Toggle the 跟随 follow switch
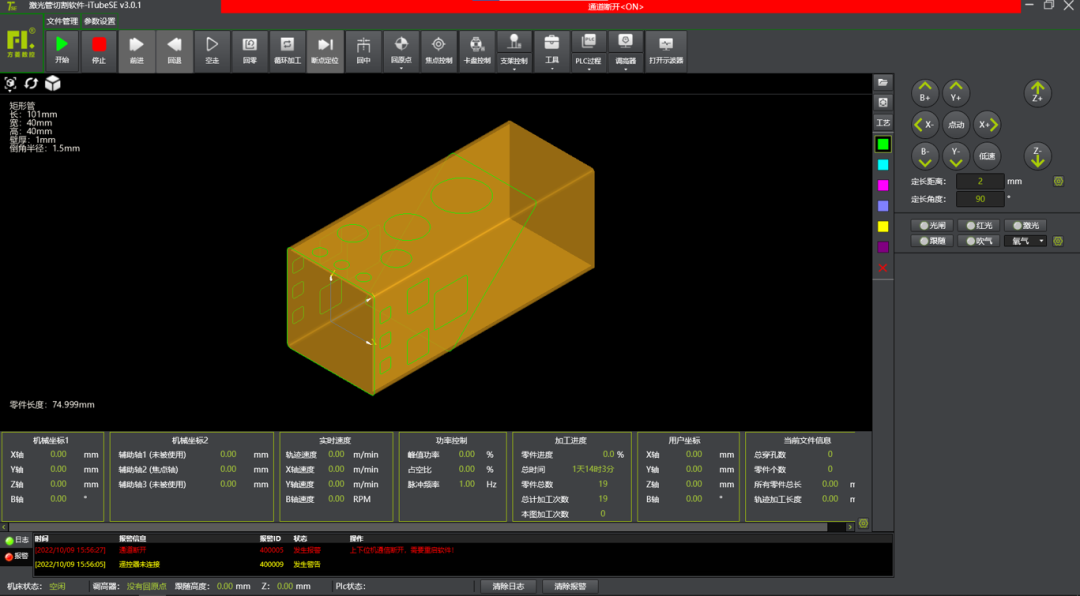 932,241
